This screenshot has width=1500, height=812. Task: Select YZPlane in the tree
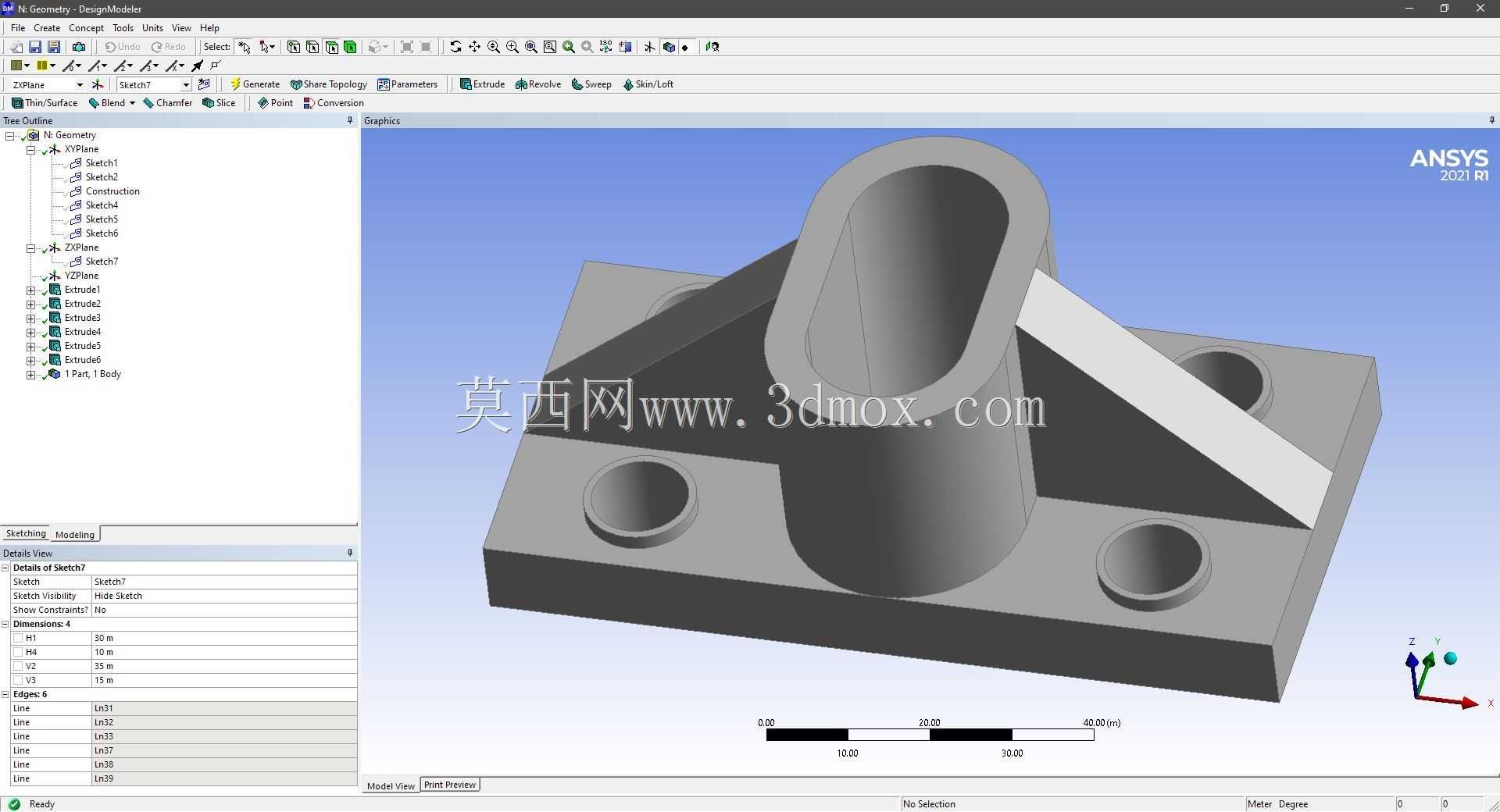point(81,276)
